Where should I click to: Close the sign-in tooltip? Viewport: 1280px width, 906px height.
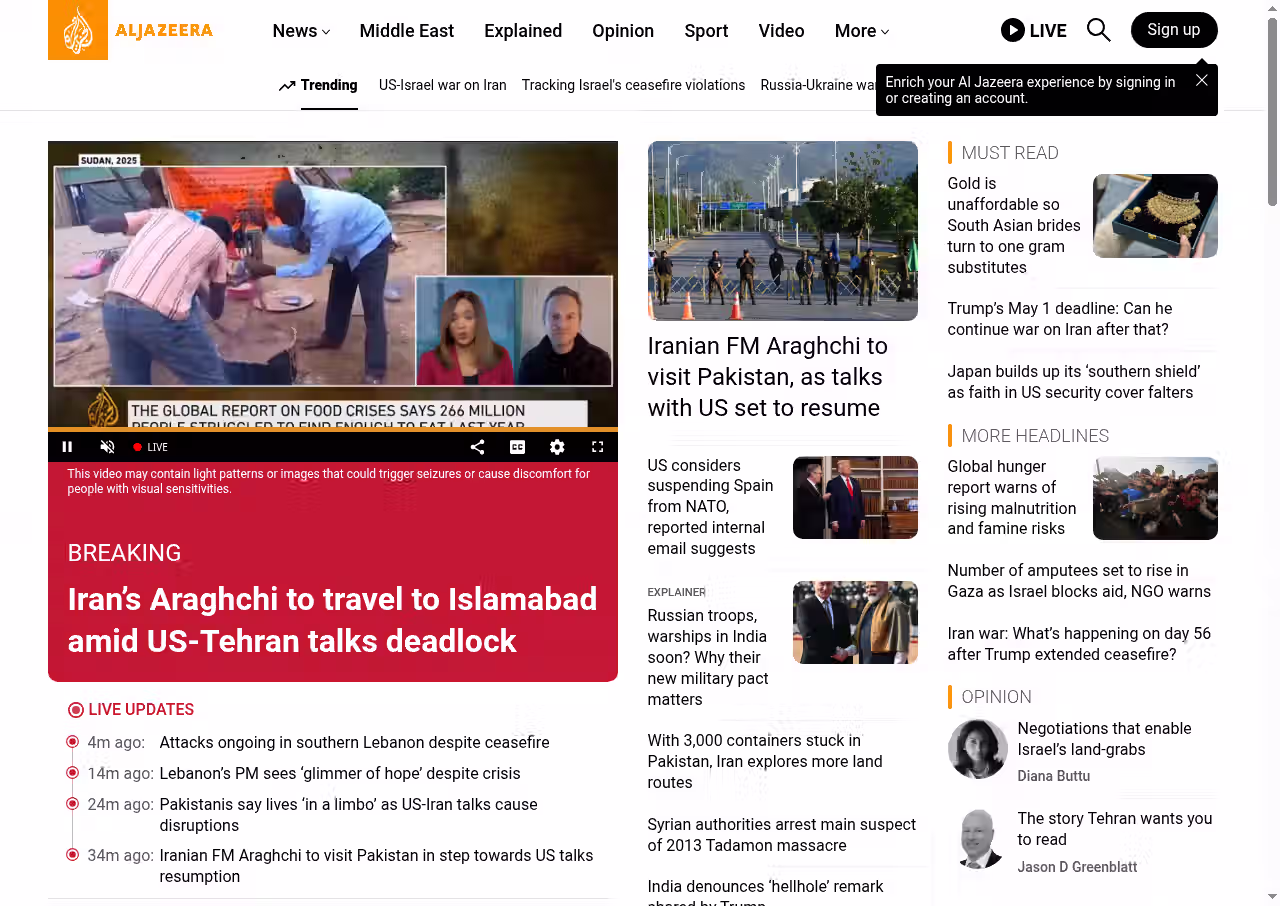[x=1201, y=80]
